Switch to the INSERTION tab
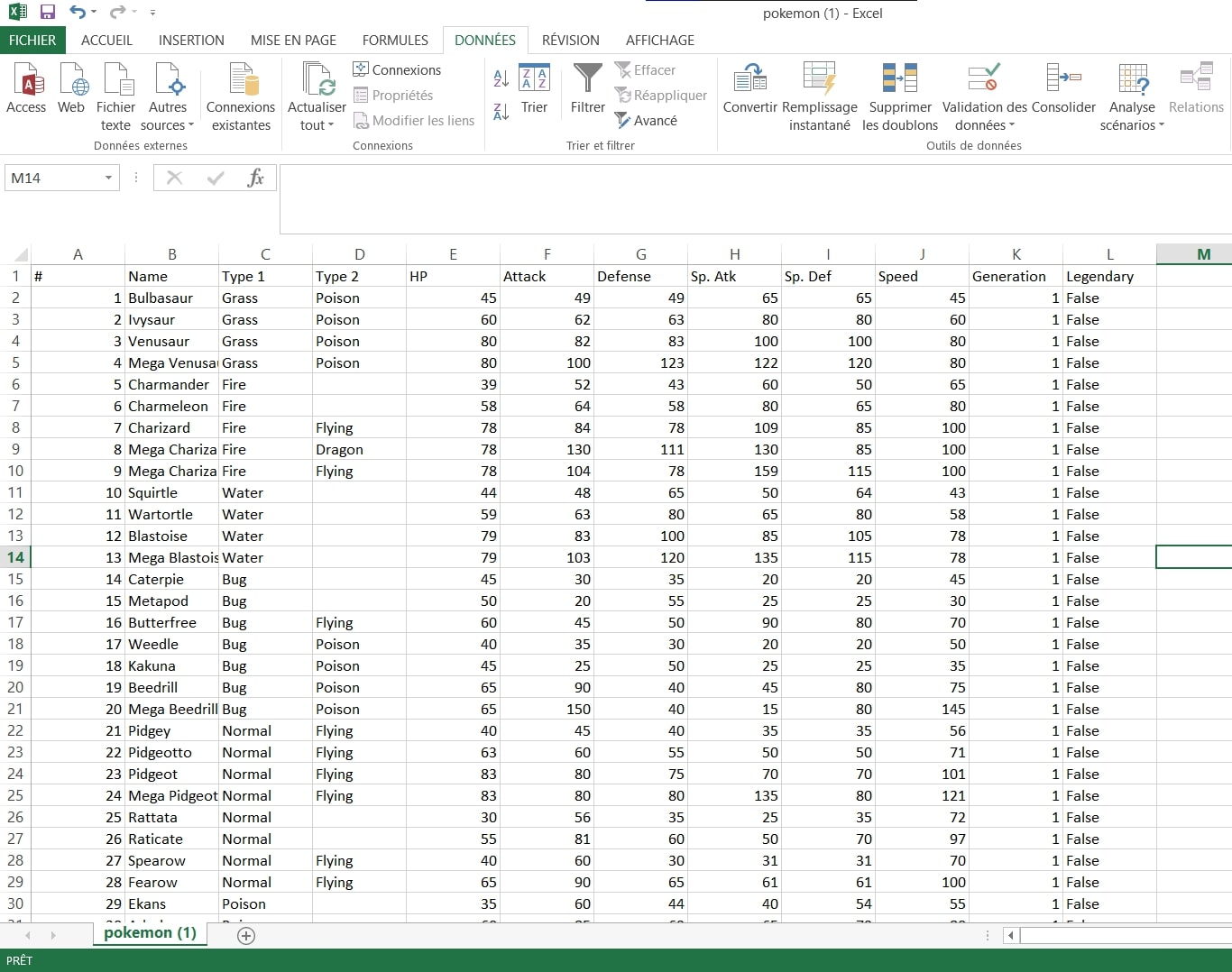 pyautogui.click(x=191, y=40)
